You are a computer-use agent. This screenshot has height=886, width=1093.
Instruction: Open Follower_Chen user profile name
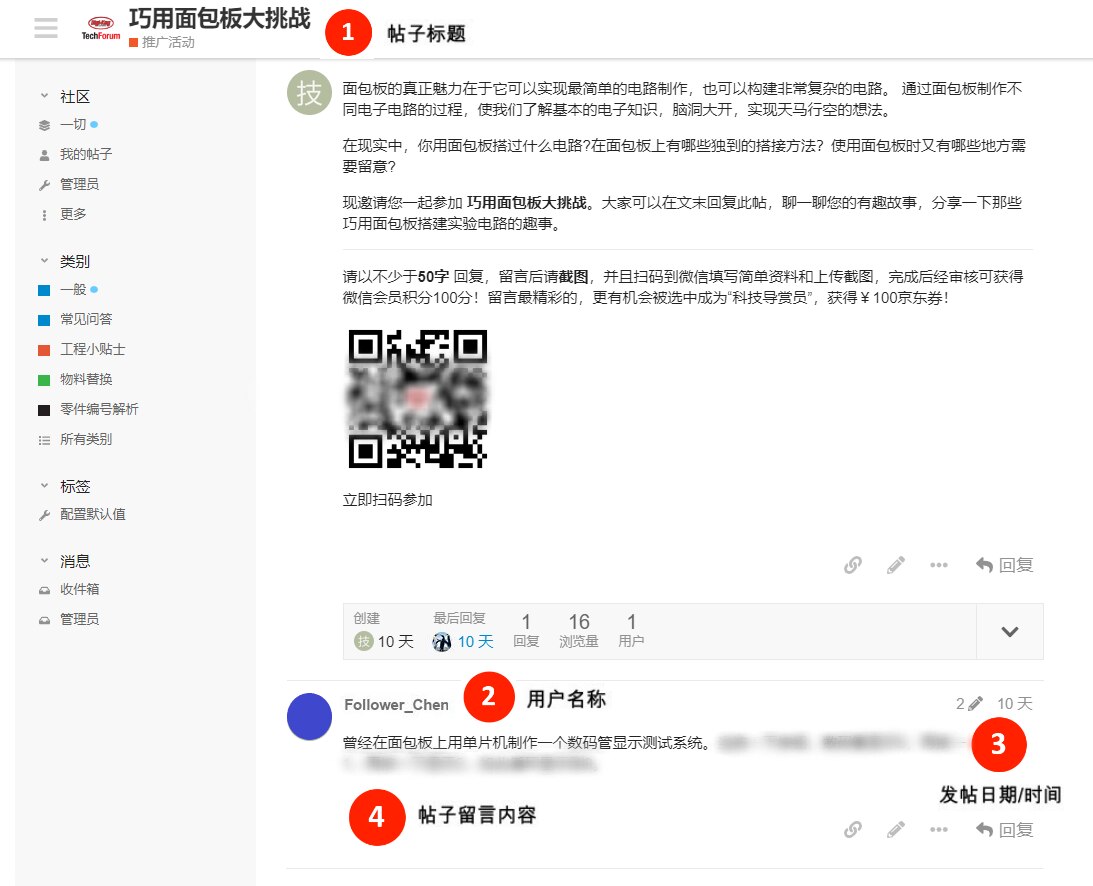(396, 705)
